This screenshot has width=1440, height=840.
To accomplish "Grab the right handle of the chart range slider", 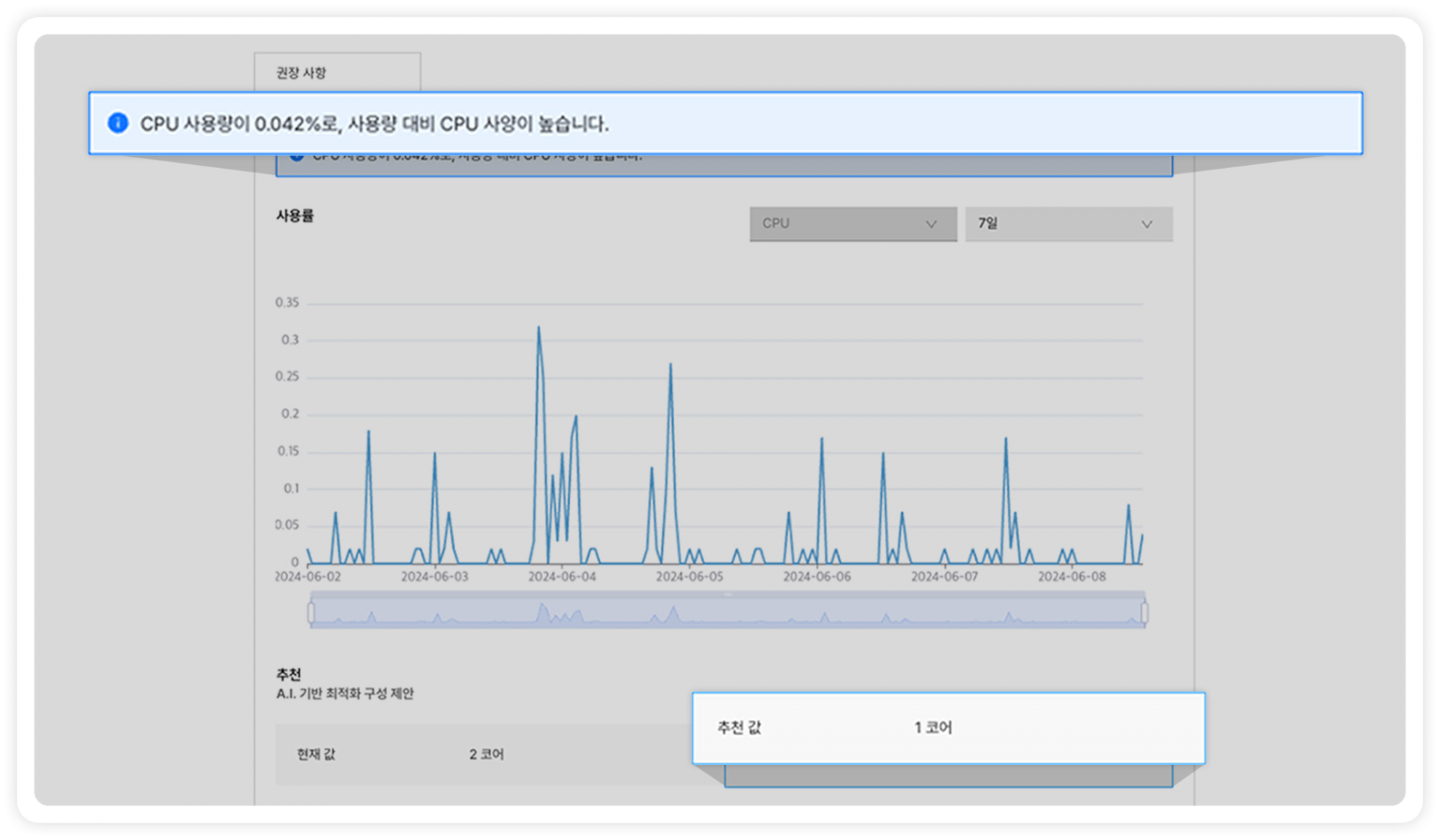I will coord(1144,612).
